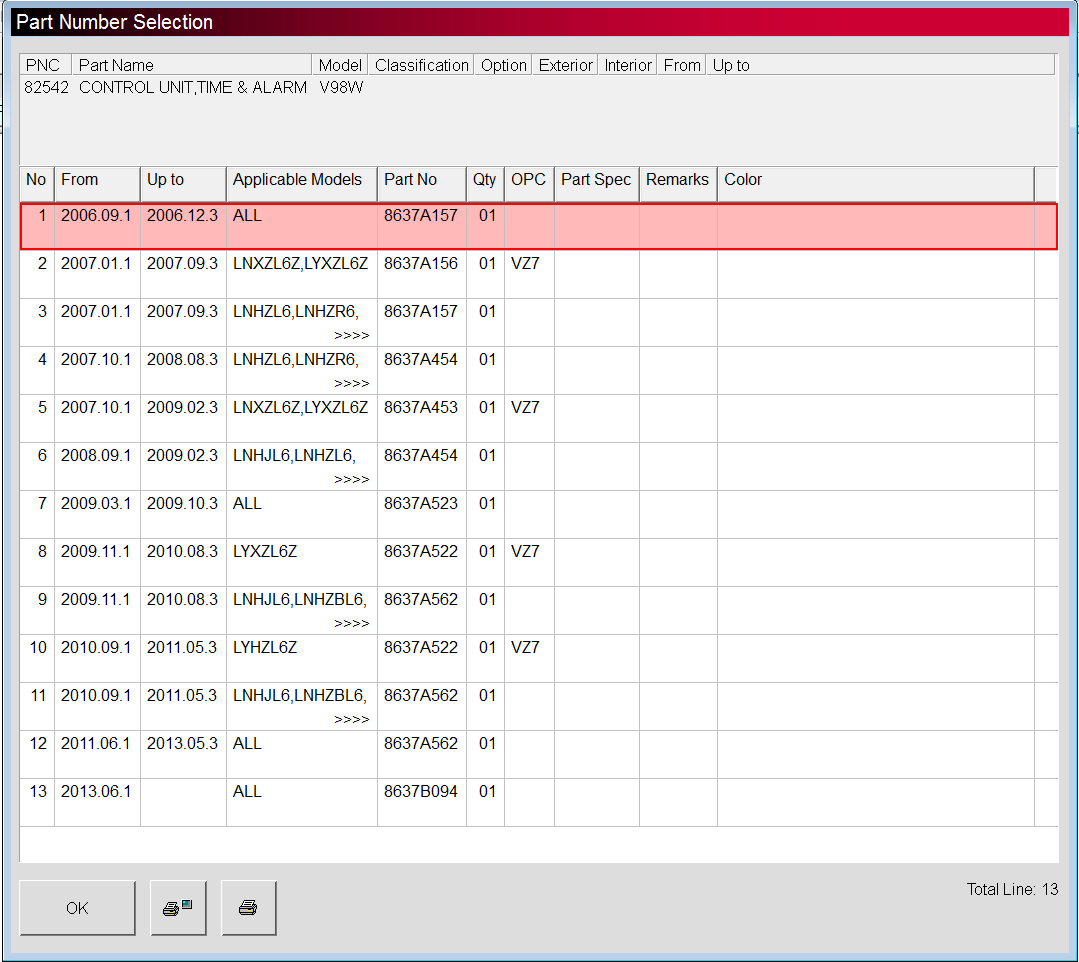The height and width of the screenshot is (962, 1079).
Task: Click the Color column header
Action: coord(743,180)
